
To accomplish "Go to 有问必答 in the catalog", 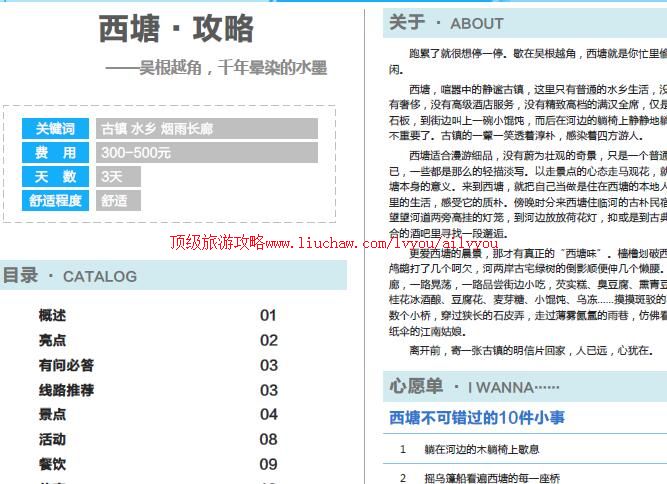I will 66,366.
